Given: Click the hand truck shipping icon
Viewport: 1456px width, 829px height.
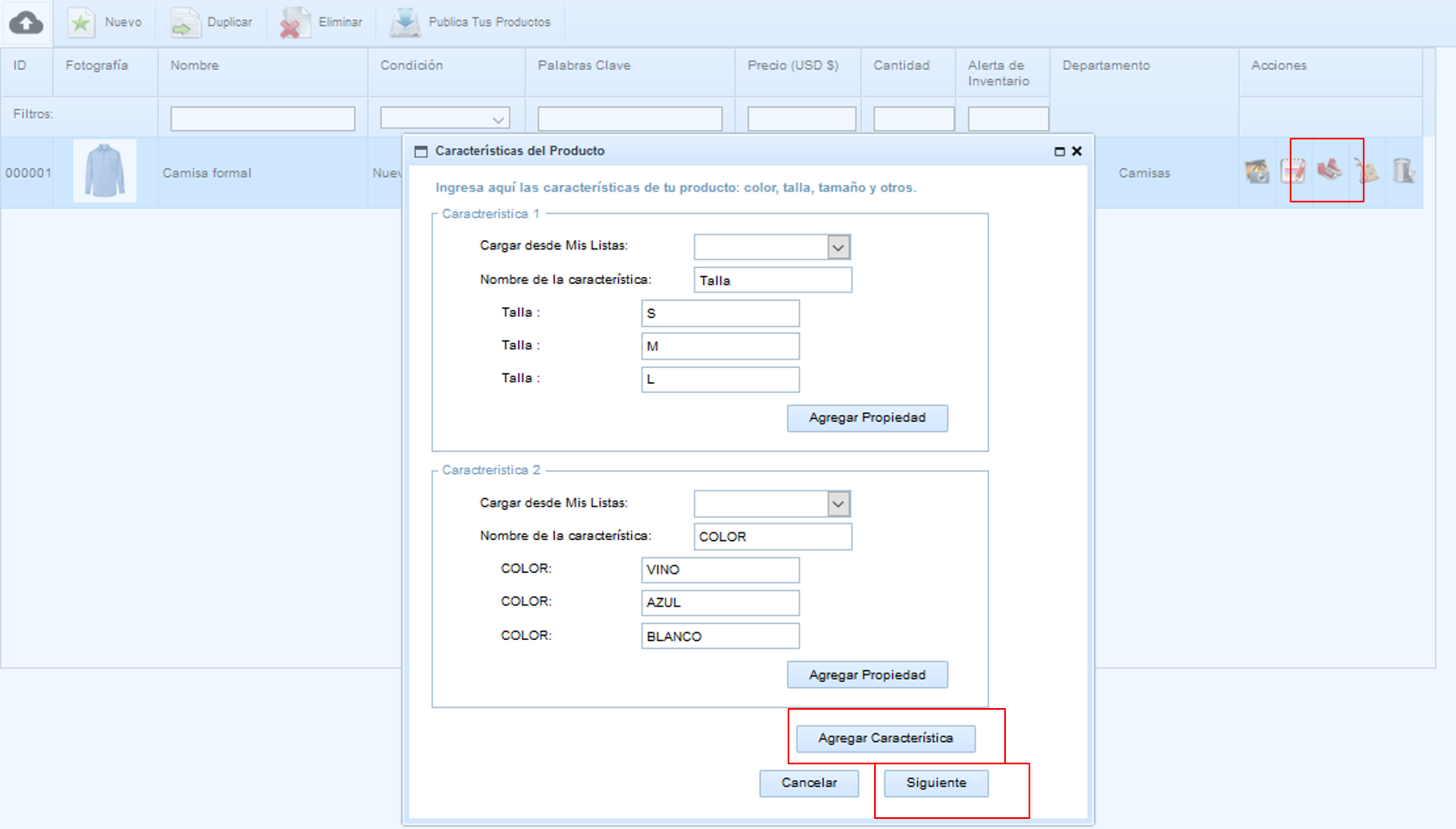Looking at the screenshot, I should [1366, 171].
